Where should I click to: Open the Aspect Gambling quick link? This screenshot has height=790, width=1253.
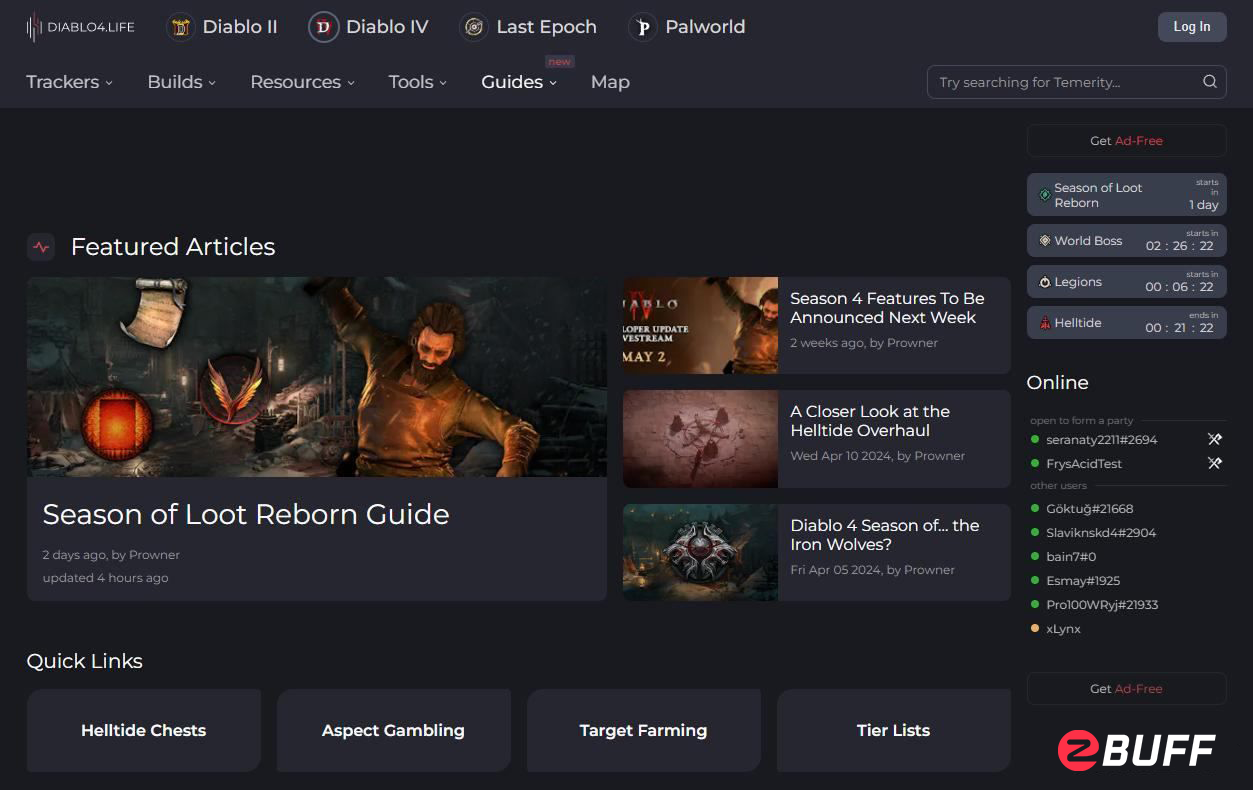tap(394, 730)
